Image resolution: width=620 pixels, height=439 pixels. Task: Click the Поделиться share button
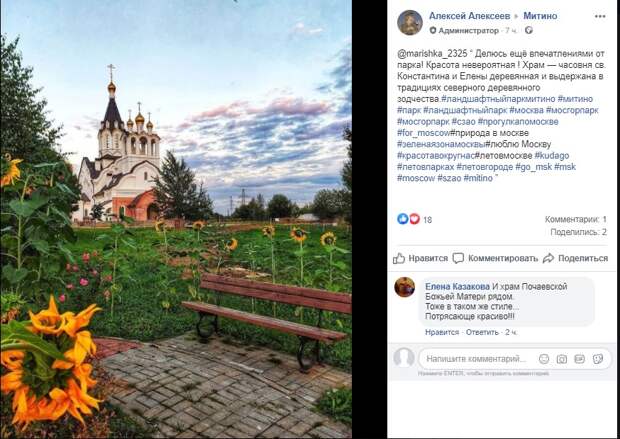(575, 258)
